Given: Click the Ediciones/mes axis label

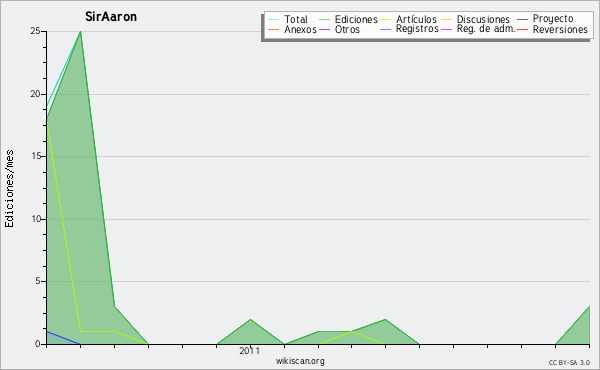Looking at the screenshot, I should click(x=9, y=189).
